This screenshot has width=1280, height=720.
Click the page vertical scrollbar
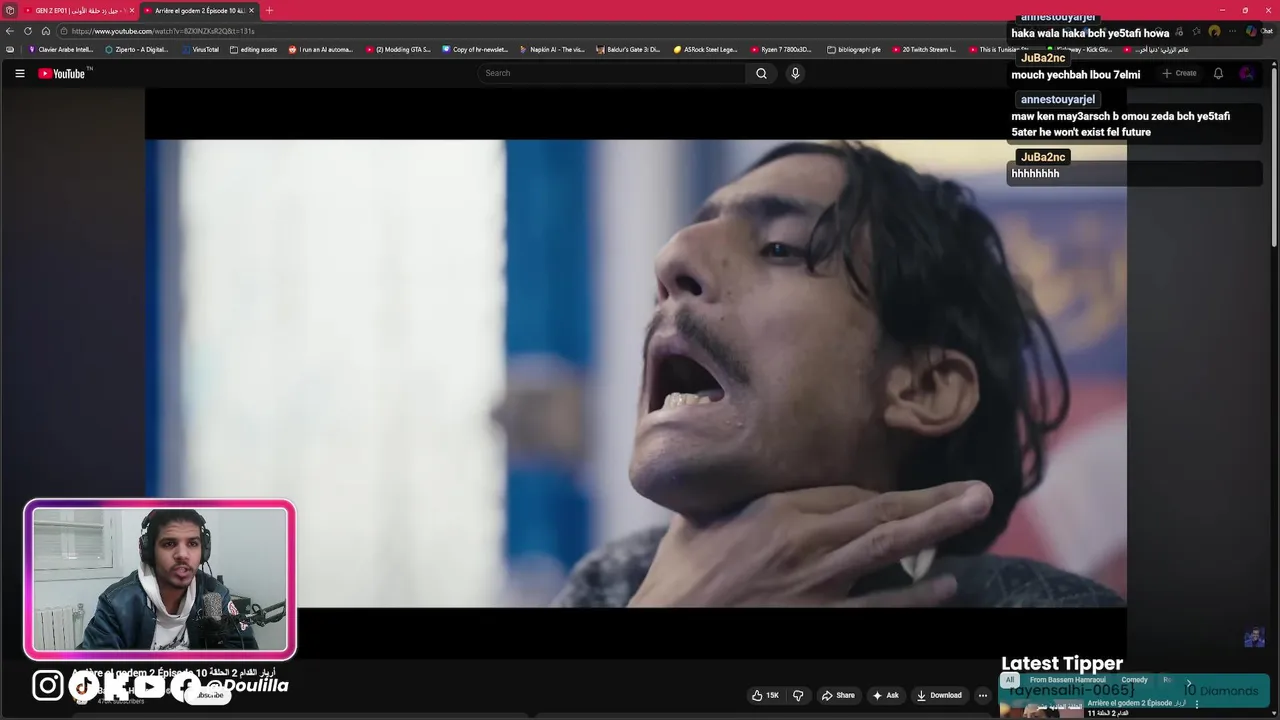click(1274, 155)
